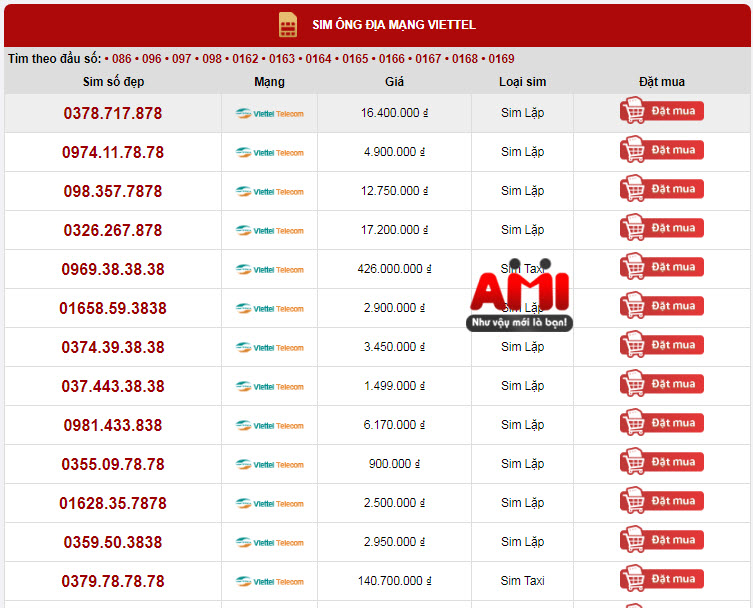Click Viettel Telecom logo for 01658.59.3838
753x608 pixels.
(x=269, y=308)
